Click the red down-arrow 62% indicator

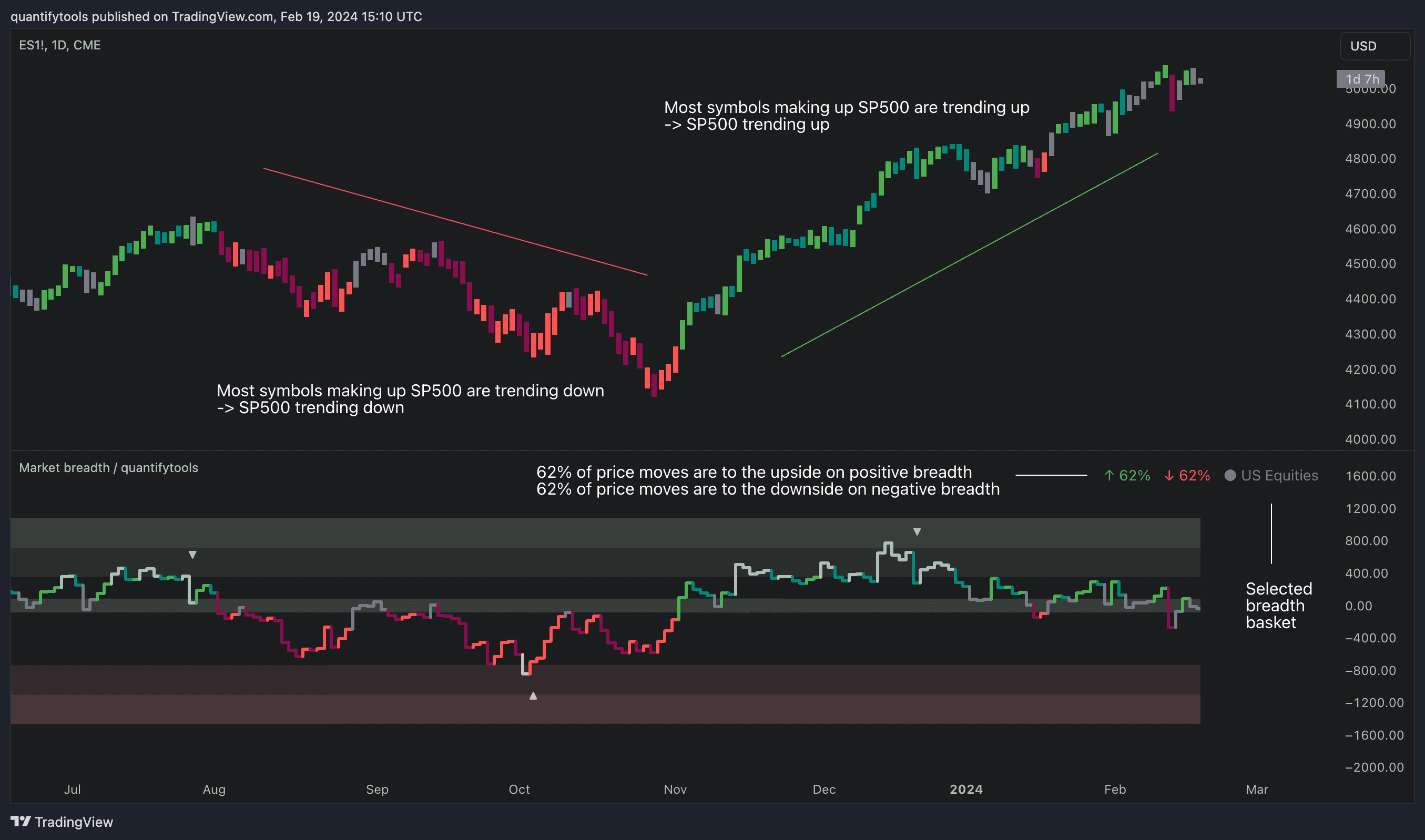point(1187,476)
